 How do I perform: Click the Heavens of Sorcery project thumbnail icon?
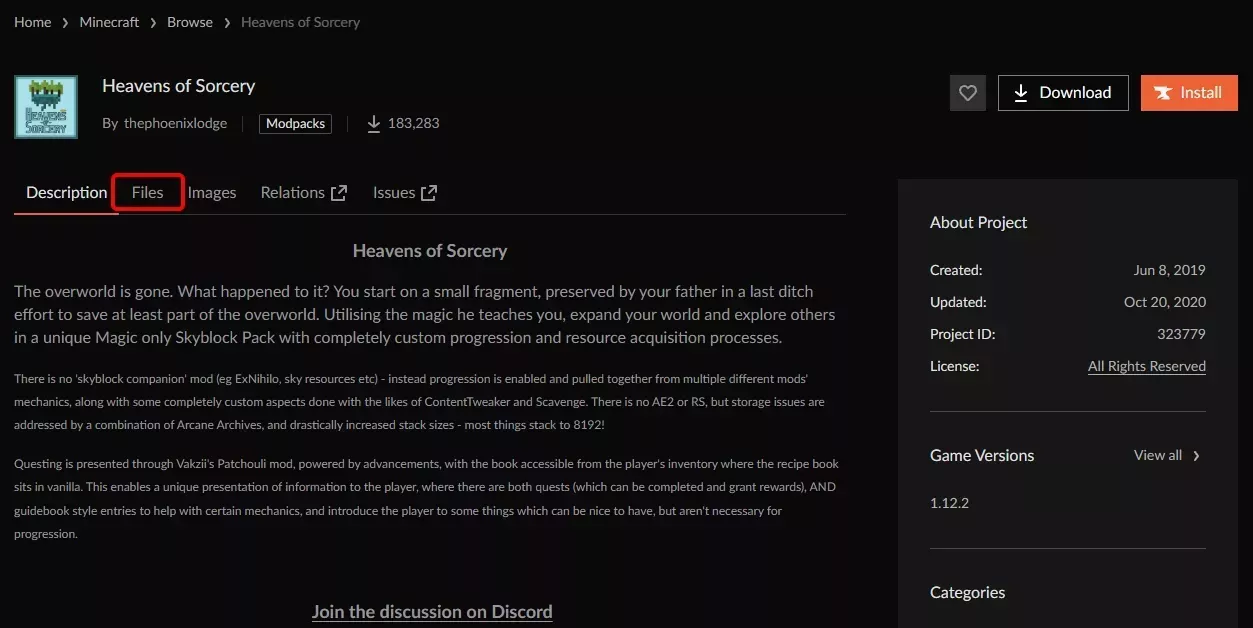[45, 105]
